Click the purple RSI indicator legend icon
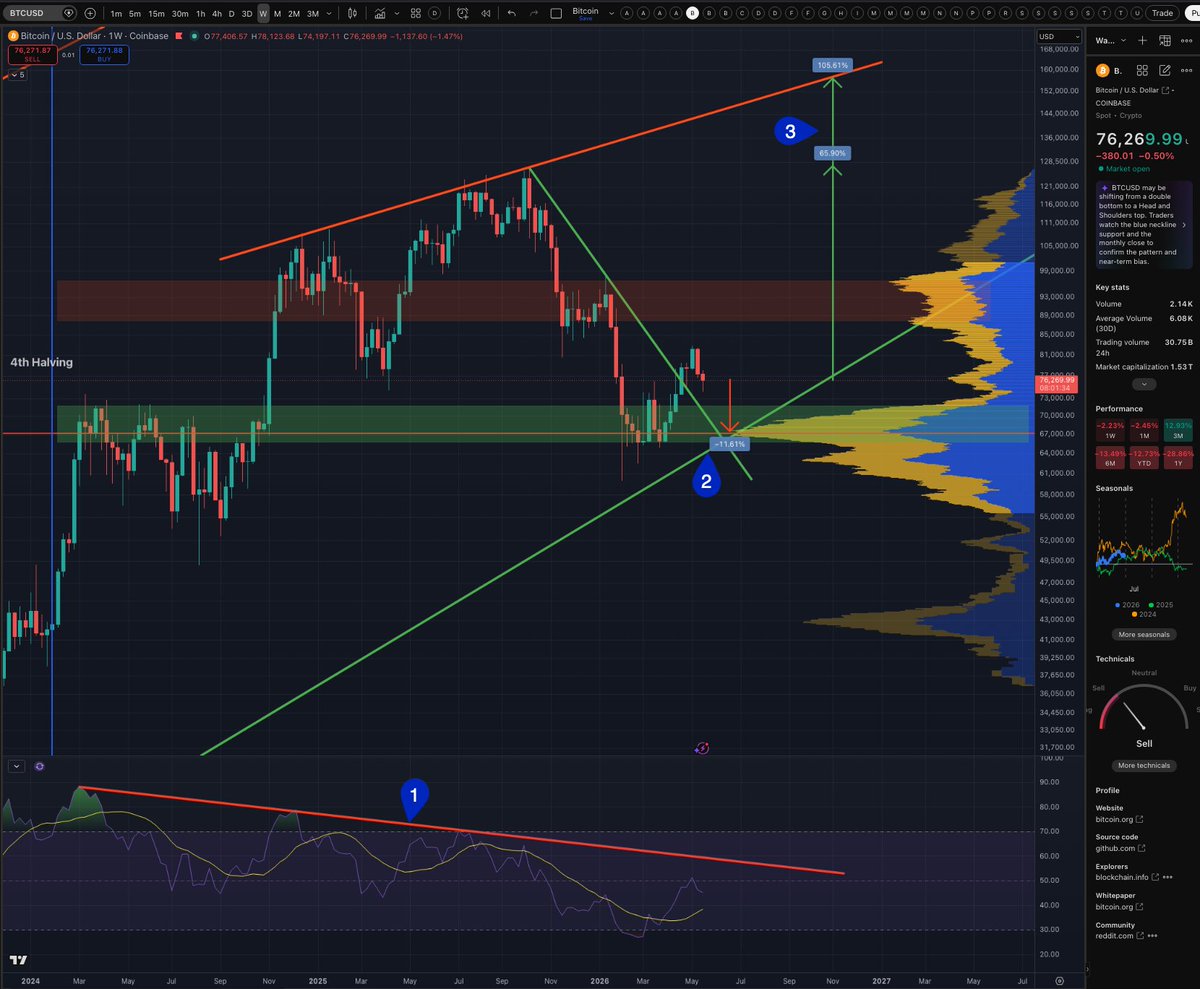Image resolution: width=1200 pixels, height=989 pixels. tap(39, 766)
